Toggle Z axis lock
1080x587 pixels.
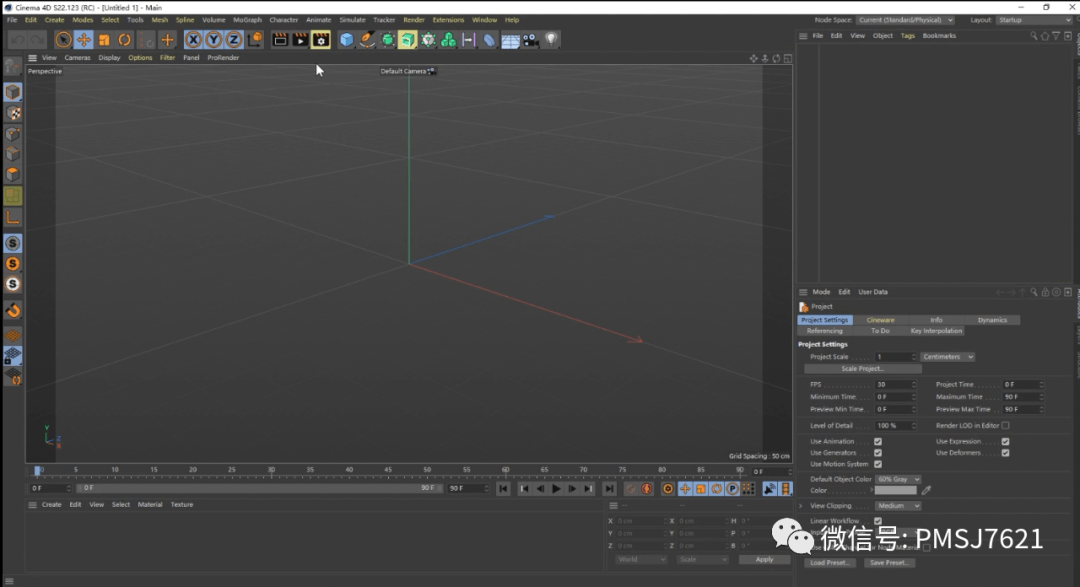[x=234, y=40]
